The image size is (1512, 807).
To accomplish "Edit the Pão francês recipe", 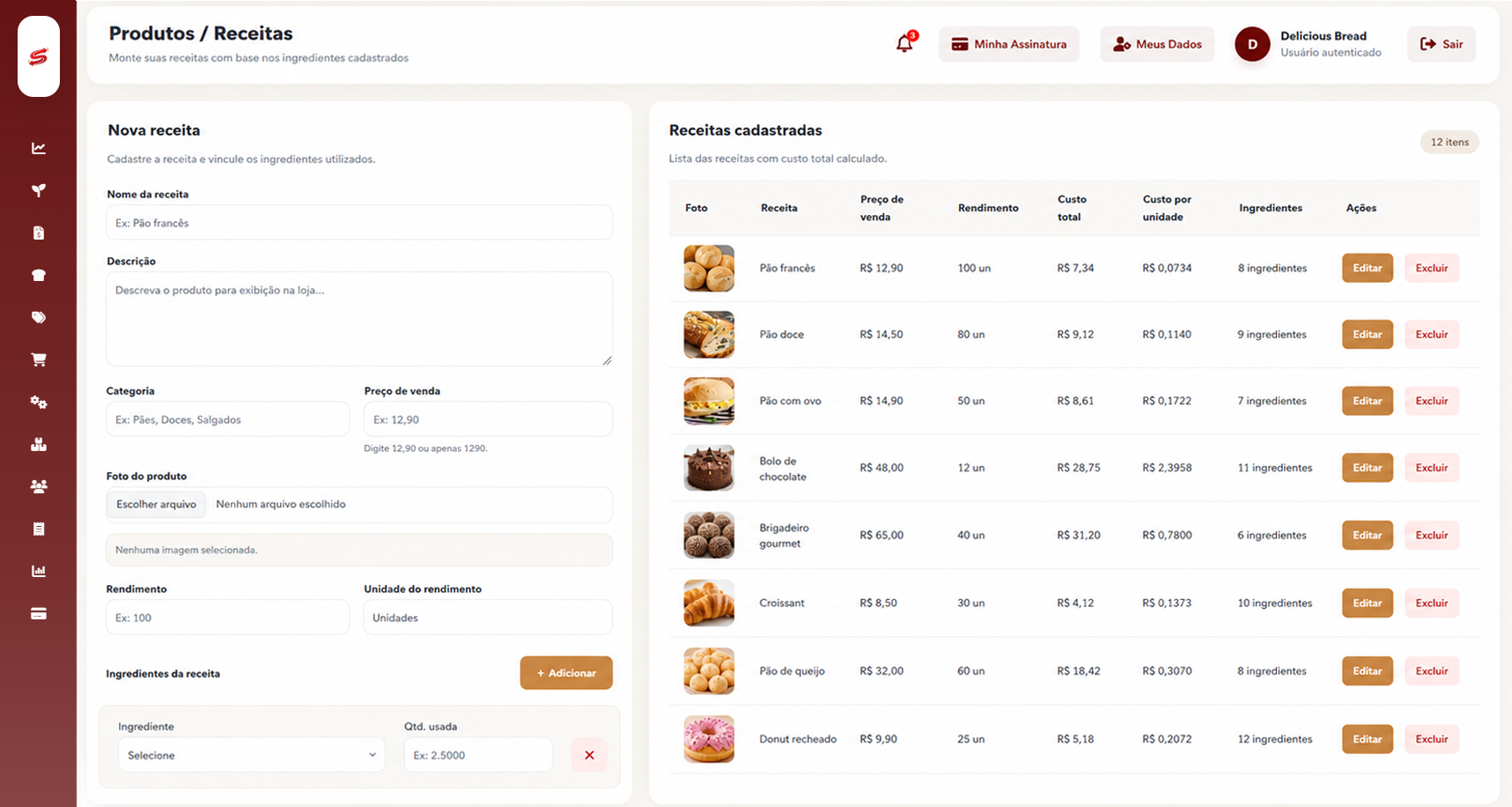I will coord(1368,268).
